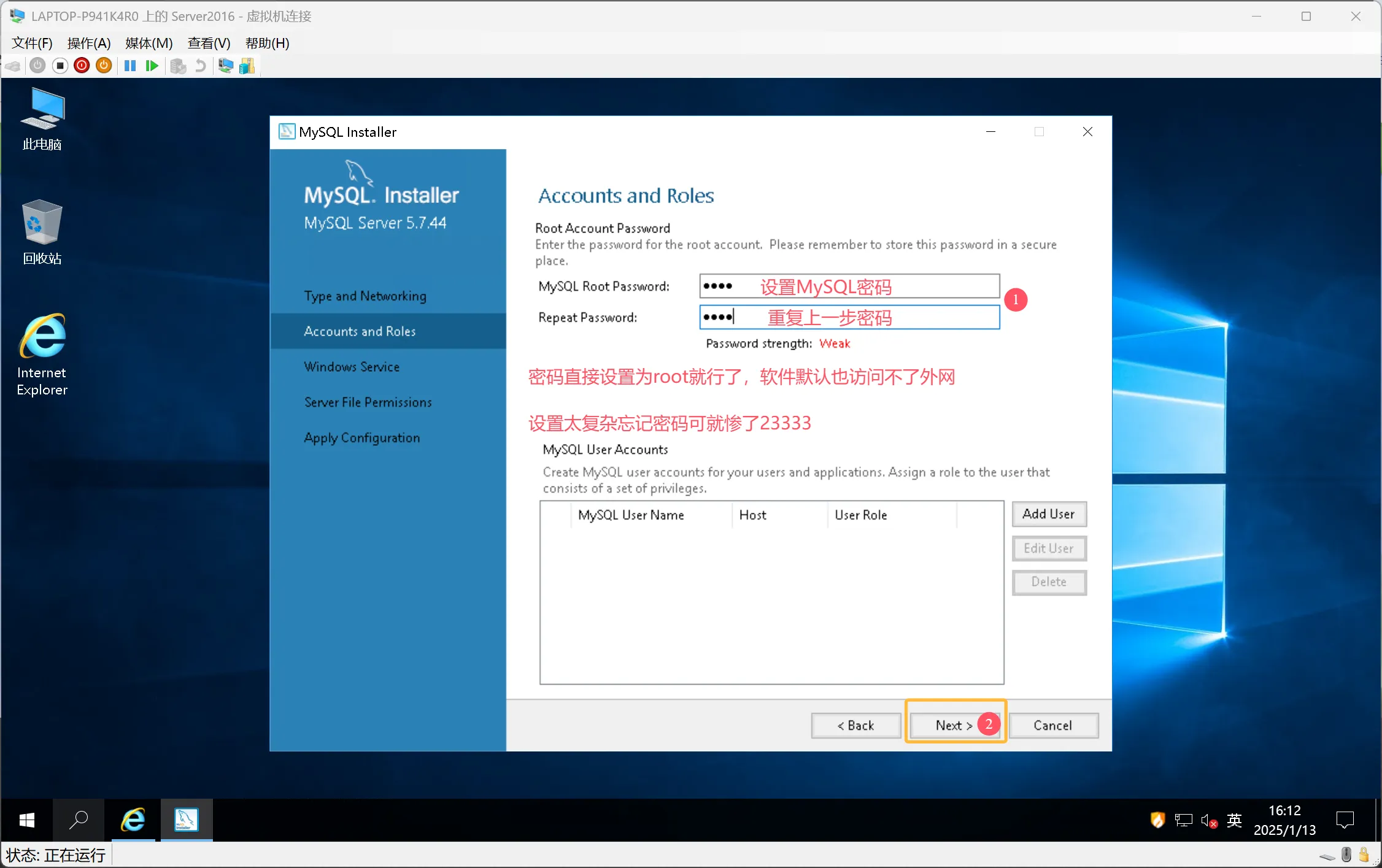Click the Back button

pos(856,726)
